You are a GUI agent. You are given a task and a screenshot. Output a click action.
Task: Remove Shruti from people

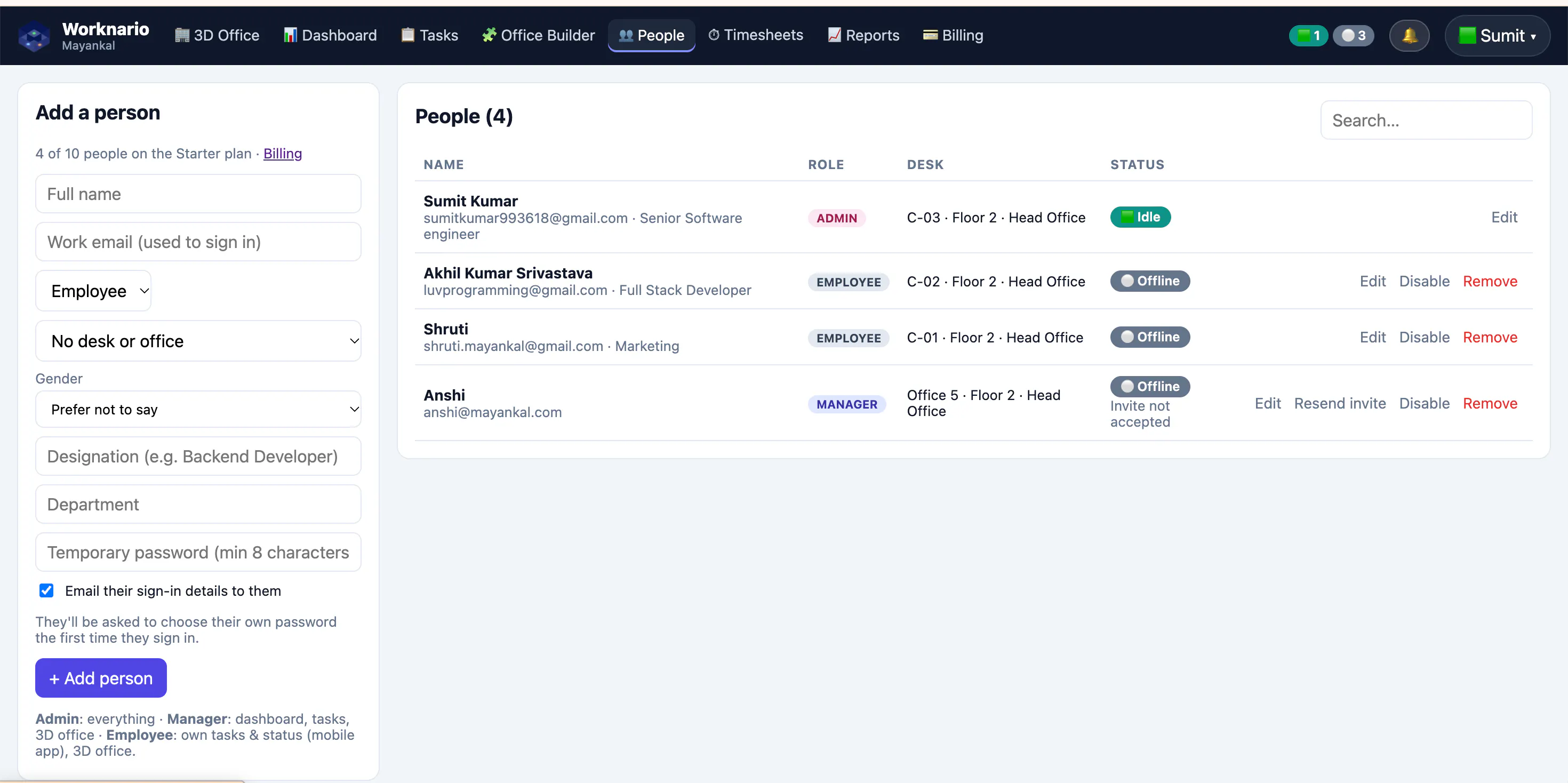click(x=1490, y=337)
